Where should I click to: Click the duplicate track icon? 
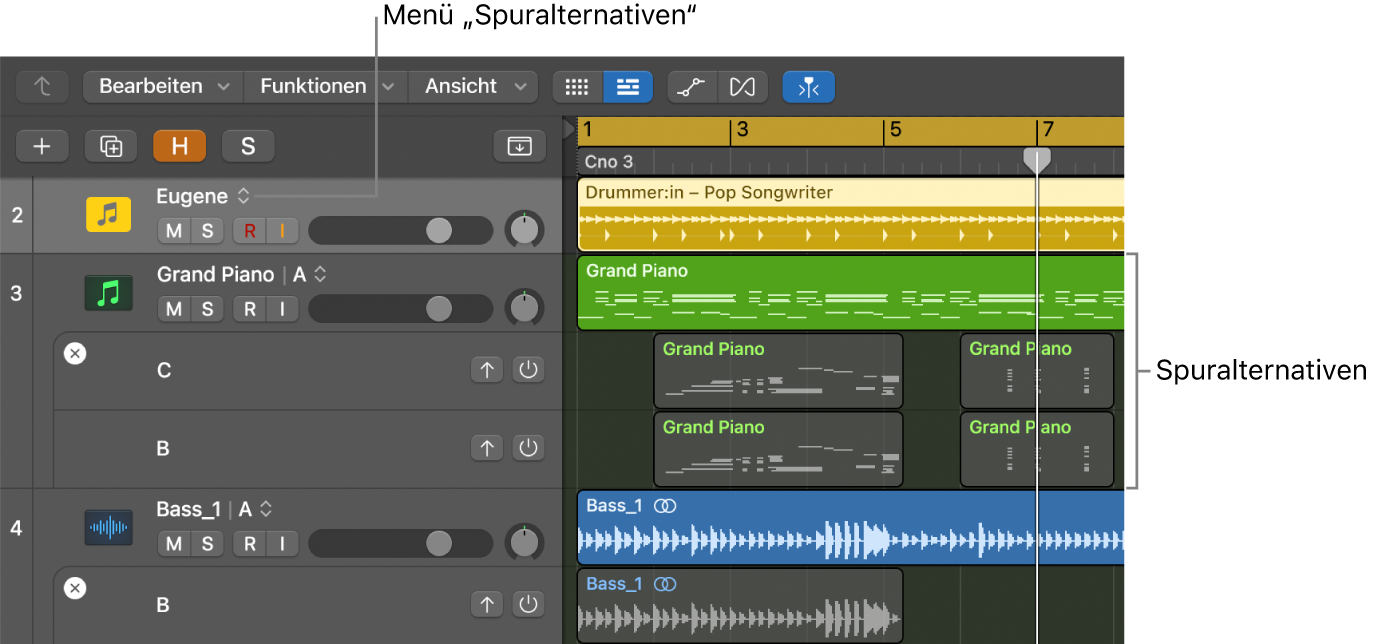click(x=111, y=146)
